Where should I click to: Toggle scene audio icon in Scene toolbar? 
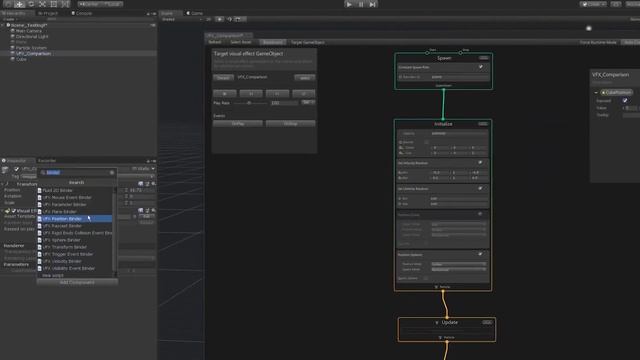click(x=229, y=19)
